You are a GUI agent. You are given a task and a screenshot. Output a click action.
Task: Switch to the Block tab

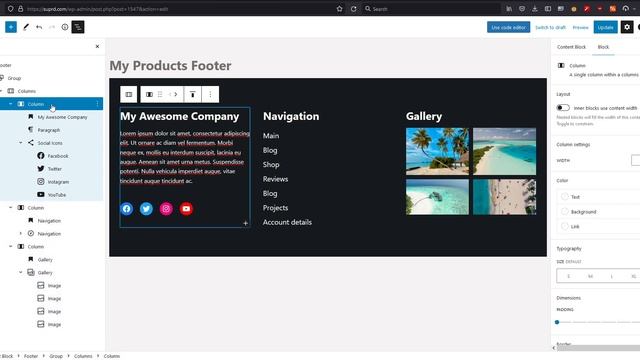603,47
